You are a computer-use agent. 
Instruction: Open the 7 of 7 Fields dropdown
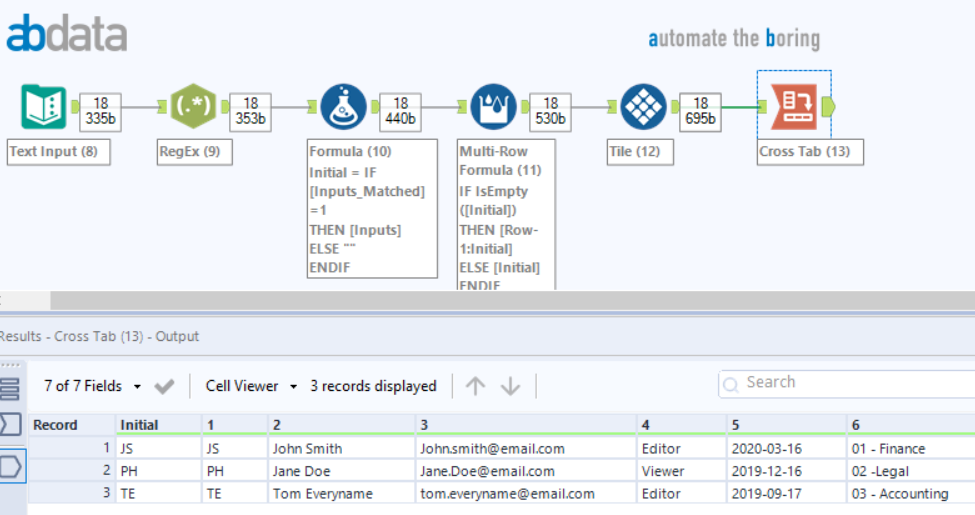92,386
